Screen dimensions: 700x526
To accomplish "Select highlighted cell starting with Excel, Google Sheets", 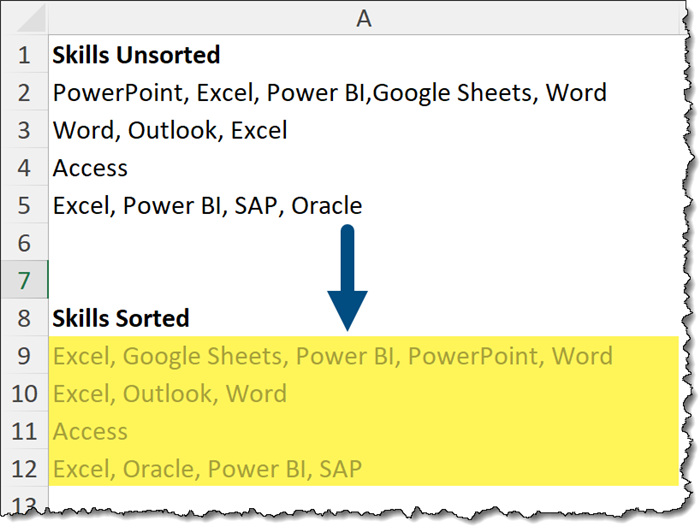I will tap(332, 356).
